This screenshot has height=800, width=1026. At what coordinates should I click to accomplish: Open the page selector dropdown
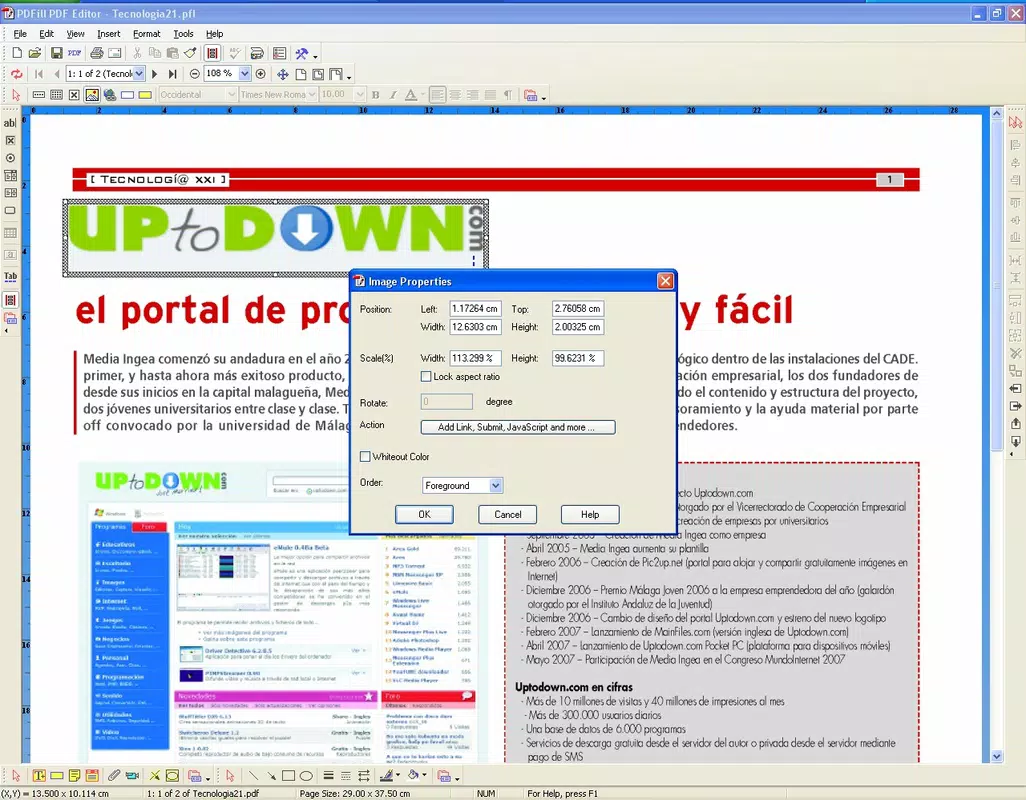139,74
